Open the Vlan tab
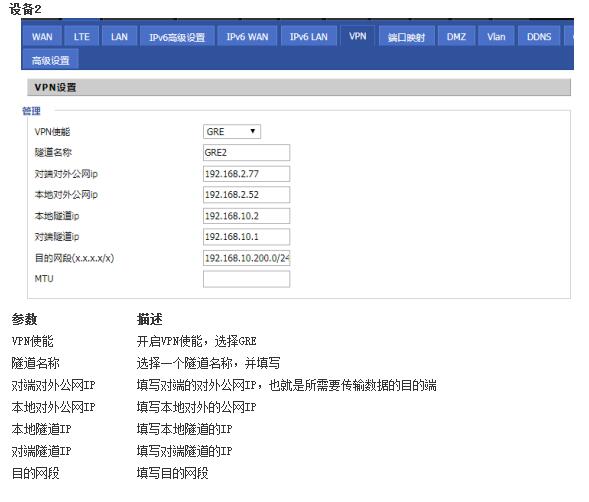 496,36
